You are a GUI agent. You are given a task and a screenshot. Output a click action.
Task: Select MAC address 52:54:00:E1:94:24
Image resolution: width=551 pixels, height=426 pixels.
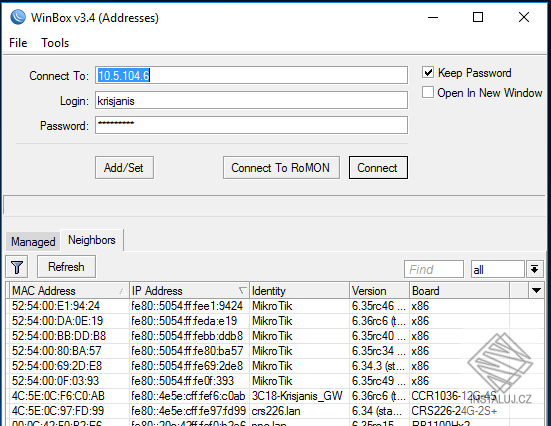coord(56,306)
